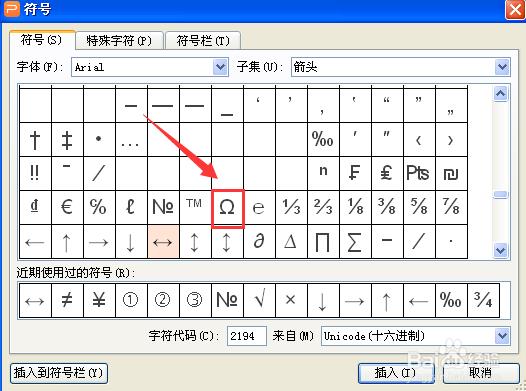Screen dimensions: 526x391
Task: Select the down arrow in the symbol grid
Action: coord(131,242)
